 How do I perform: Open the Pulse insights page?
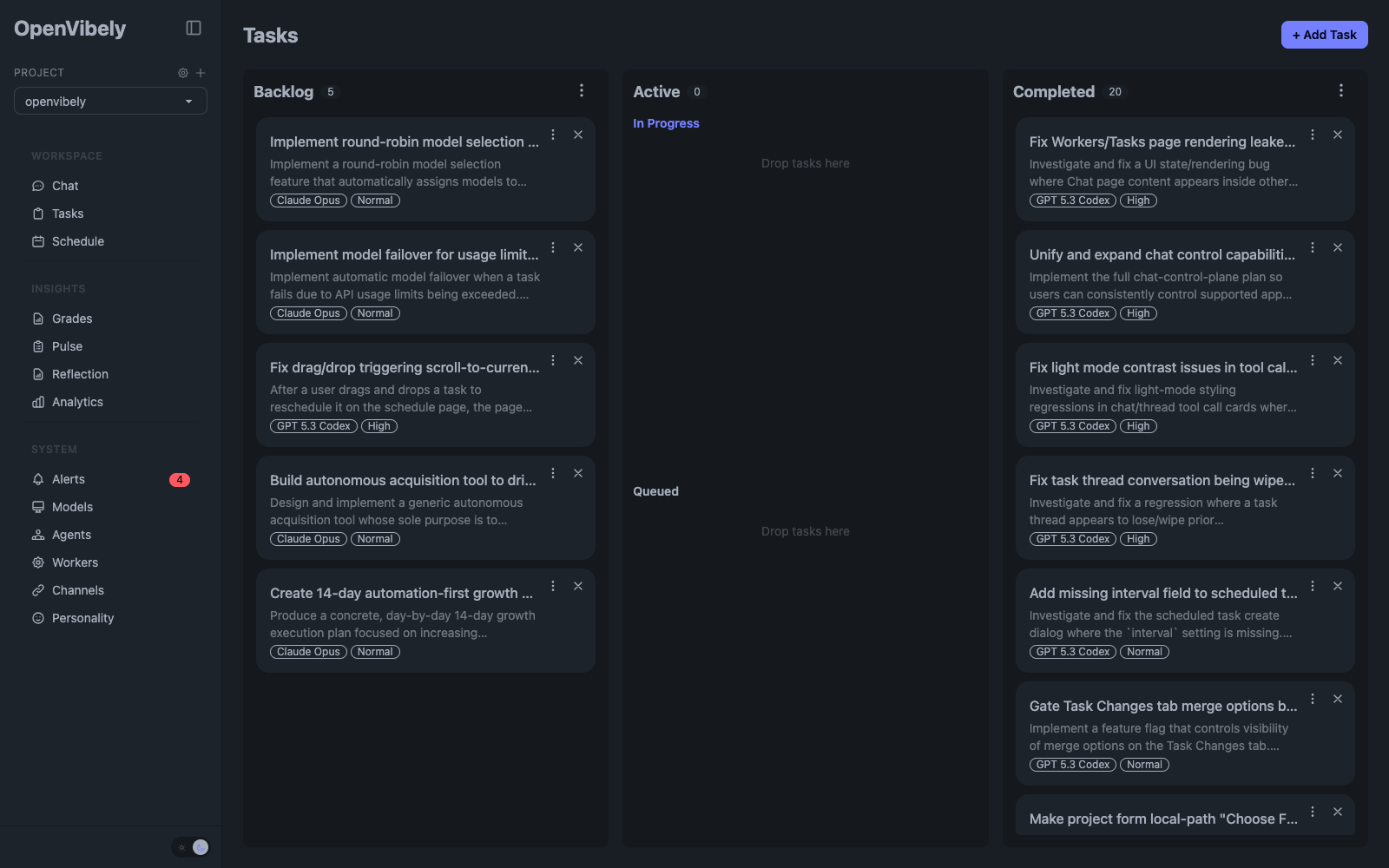(x=67, y=346)
